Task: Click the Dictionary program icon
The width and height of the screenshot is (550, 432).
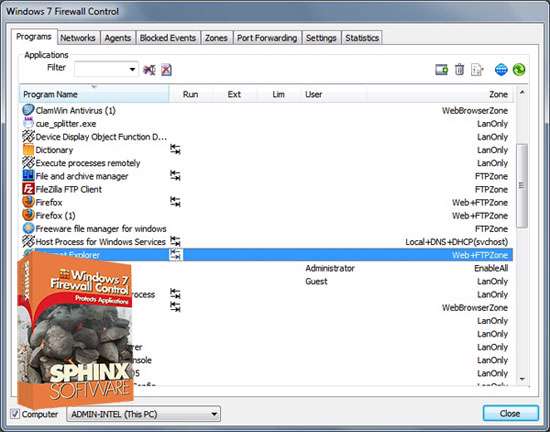Action: pyautogui.click(x=28, y=150)
